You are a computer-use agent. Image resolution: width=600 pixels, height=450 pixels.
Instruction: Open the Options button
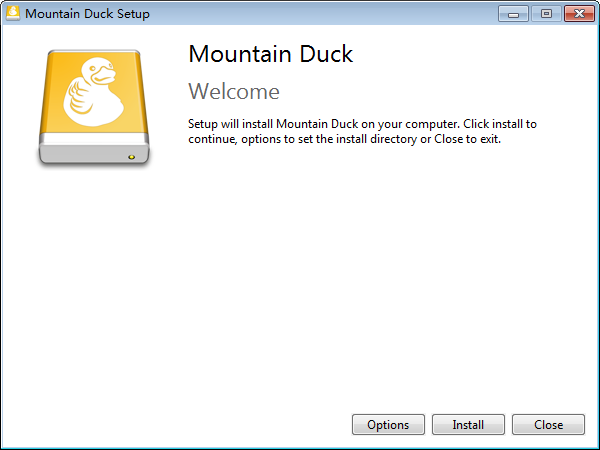click(x=388, y=425)
